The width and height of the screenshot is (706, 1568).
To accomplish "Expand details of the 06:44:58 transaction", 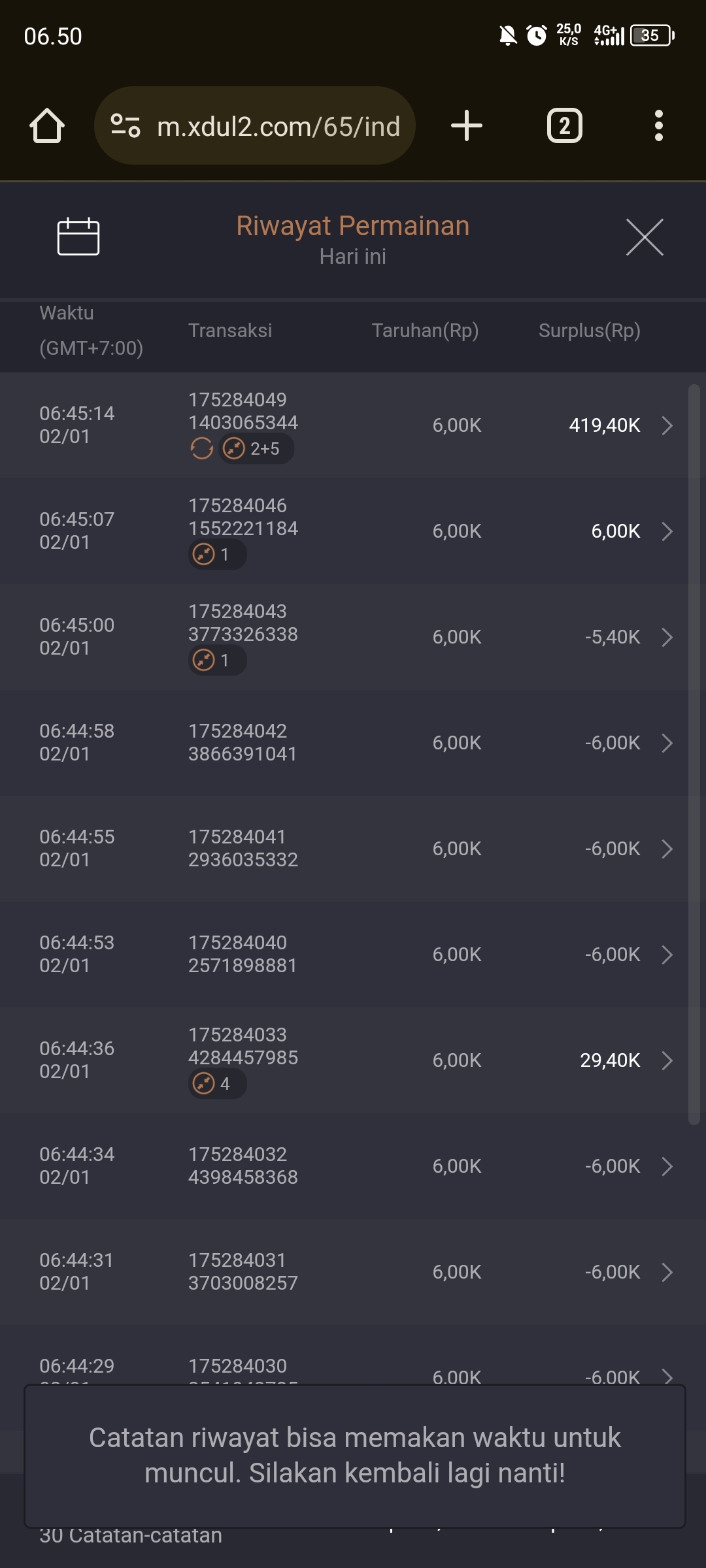I will [667, 743].
